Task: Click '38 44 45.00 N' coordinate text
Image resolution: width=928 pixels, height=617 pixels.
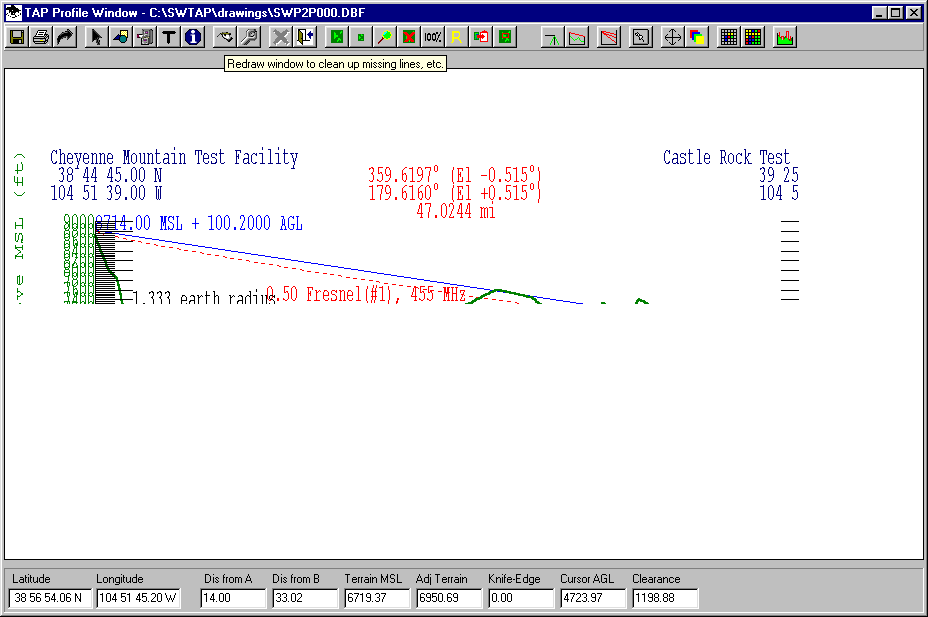Action: tap(109, 175)
